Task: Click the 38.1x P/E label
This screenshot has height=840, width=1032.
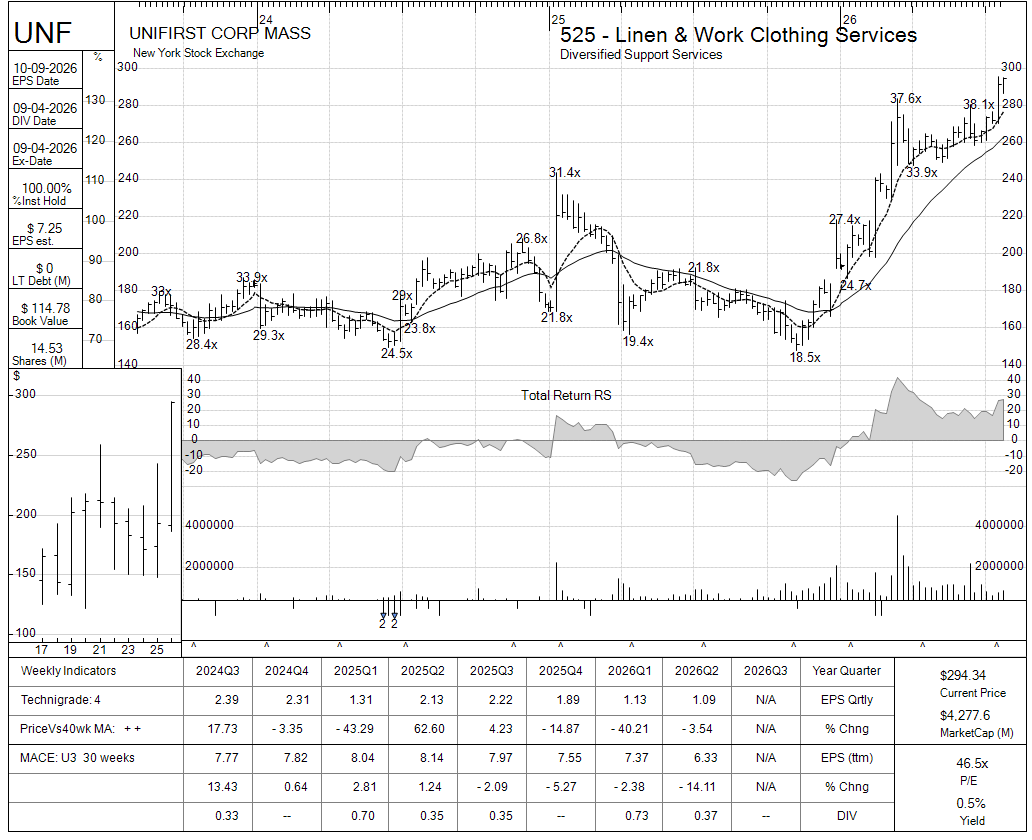Action: click(x=979, y=105)
